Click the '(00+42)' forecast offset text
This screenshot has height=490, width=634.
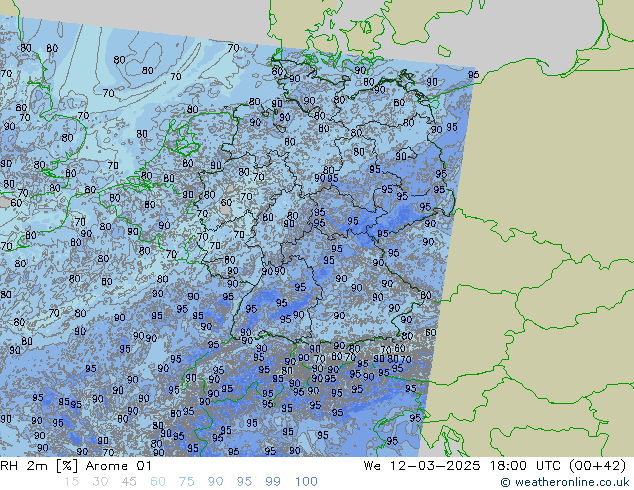click(x=597, y=466)
